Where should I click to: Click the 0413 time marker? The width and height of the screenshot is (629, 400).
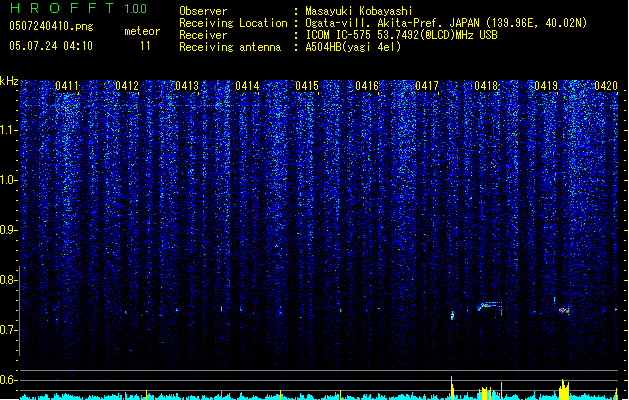click(187, 86)
